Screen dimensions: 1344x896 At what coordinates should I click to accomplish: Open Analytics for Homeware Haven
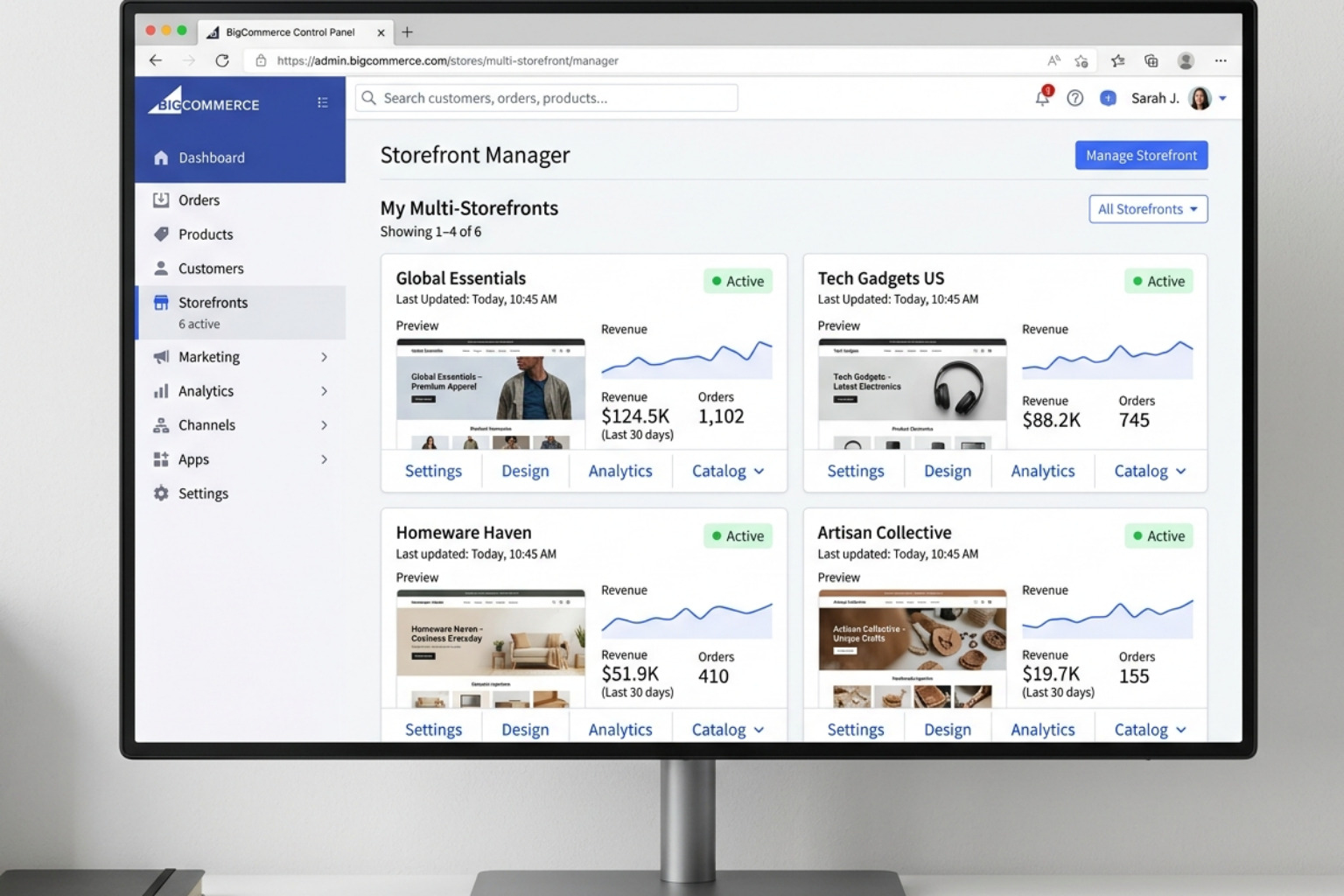(x=620, y=730)
